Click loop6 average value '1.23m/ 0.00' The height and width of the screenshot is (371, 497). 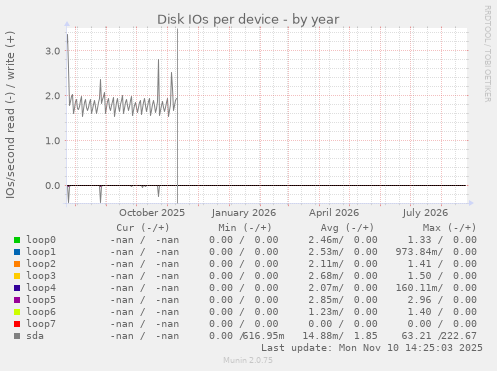tap(343, 312)
